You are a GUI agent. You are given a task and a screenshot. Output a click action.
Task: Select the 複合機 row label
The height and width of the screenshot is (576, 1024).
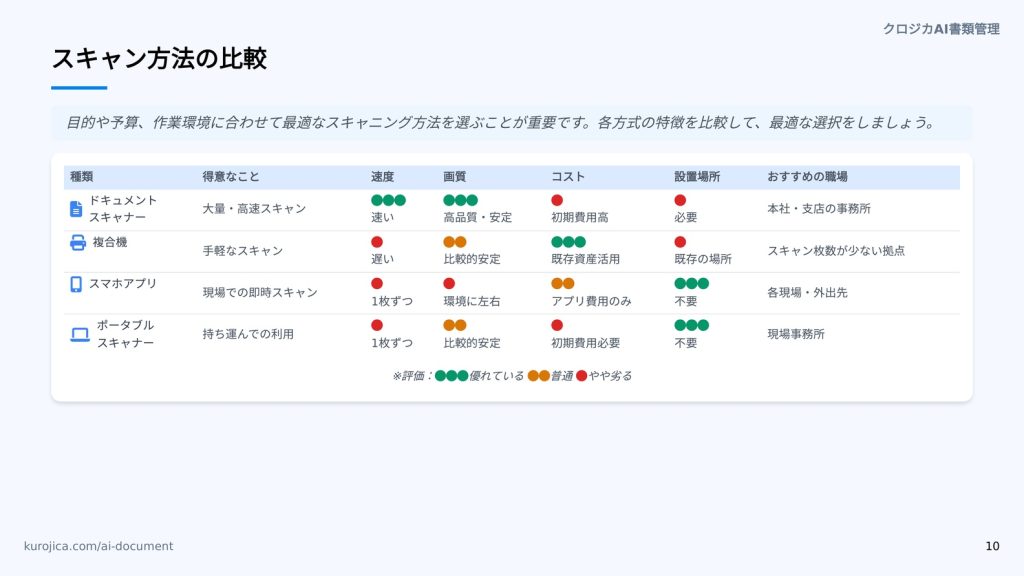[110, 242]
